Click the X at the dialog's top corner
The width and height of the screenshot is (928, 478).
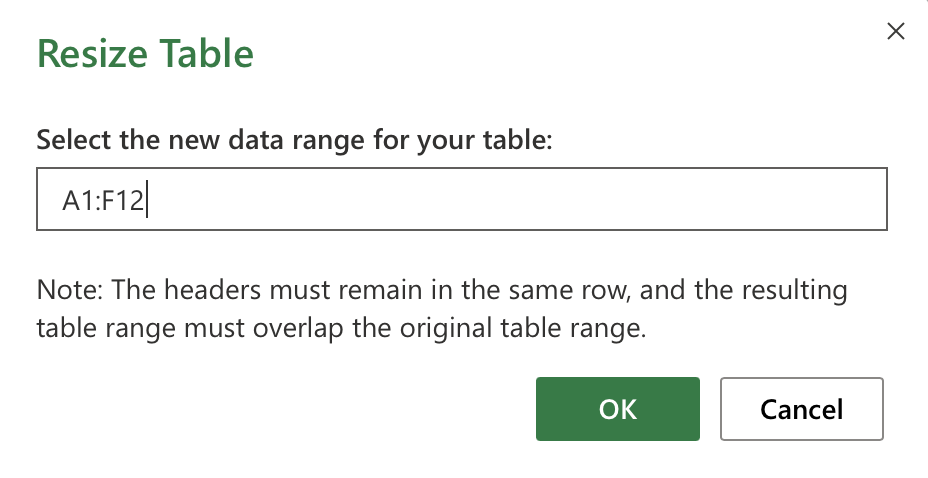click(896, 32)
